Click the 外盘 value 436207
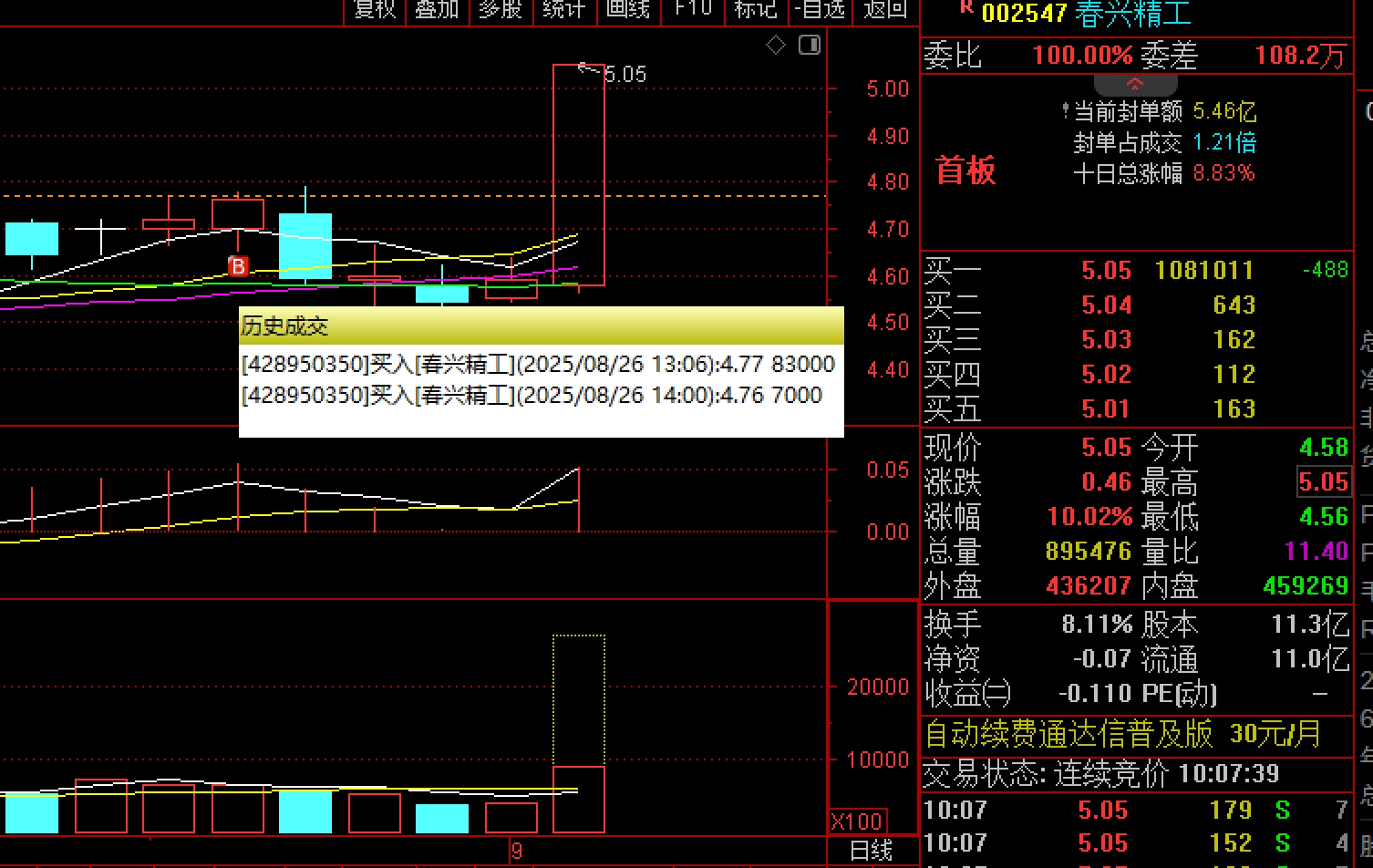1373x868 pixels. (1089, 586)
